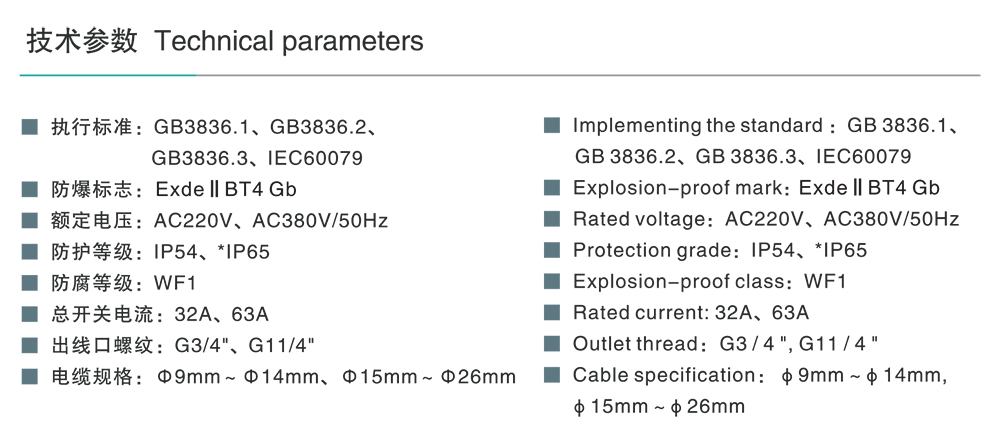Screen dimensions: 1000x438
Task: Click the bullet next to Rated voltage
Action: (x=551, y=219)
